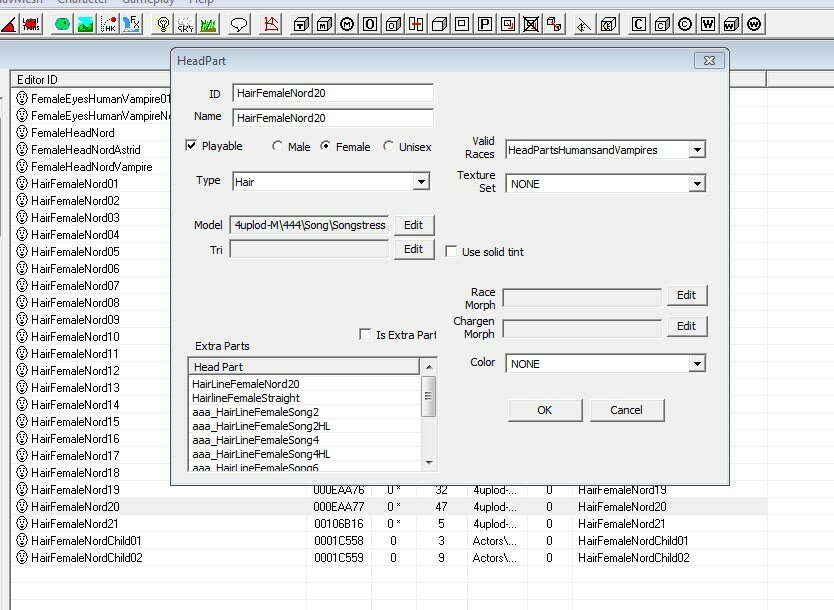The height and width of the screenshot is (610, 834).
Task: Open the Character menu
Action: tap(82, 2)
